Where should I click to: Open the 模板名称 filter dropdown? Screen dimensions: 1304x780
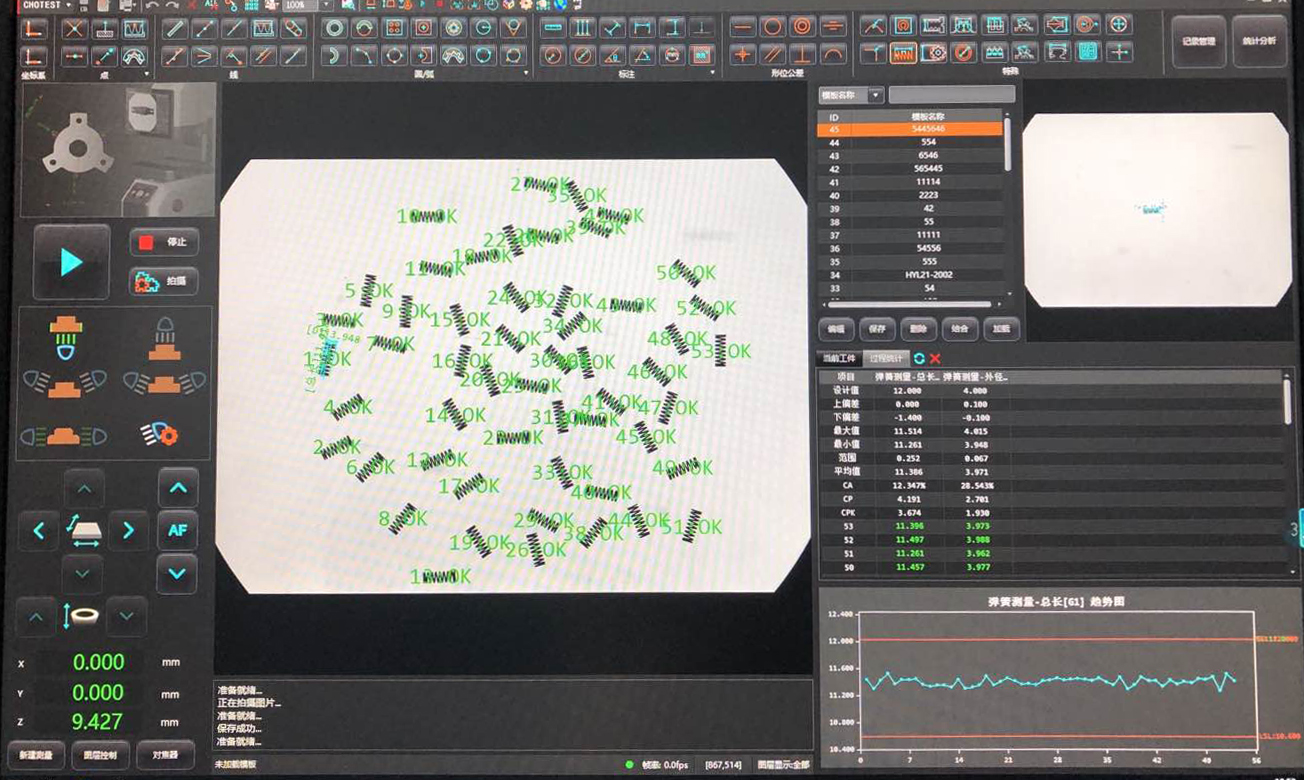(x=876, y=95)
